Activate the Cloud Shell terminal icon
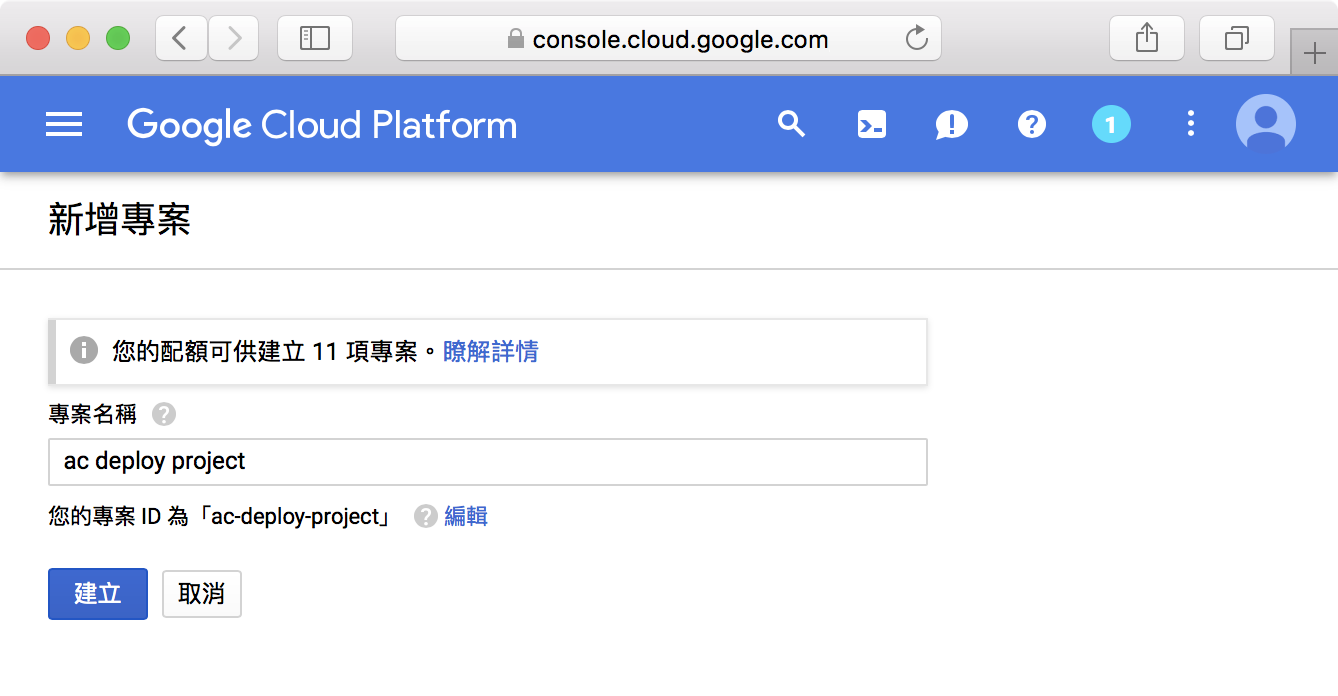 pos(872,124)
